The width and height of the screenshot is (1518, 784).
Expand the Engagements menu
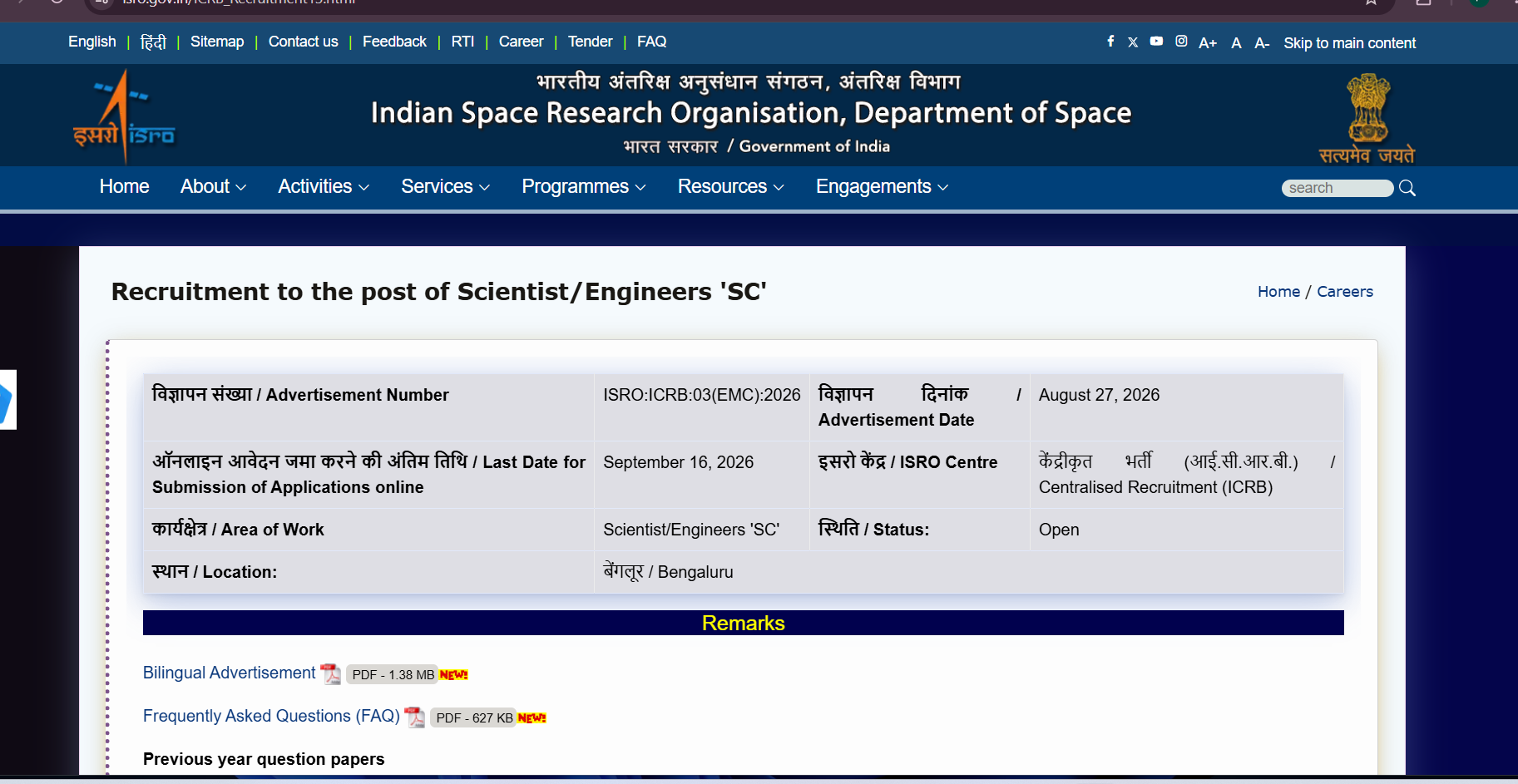click(883, 187)
